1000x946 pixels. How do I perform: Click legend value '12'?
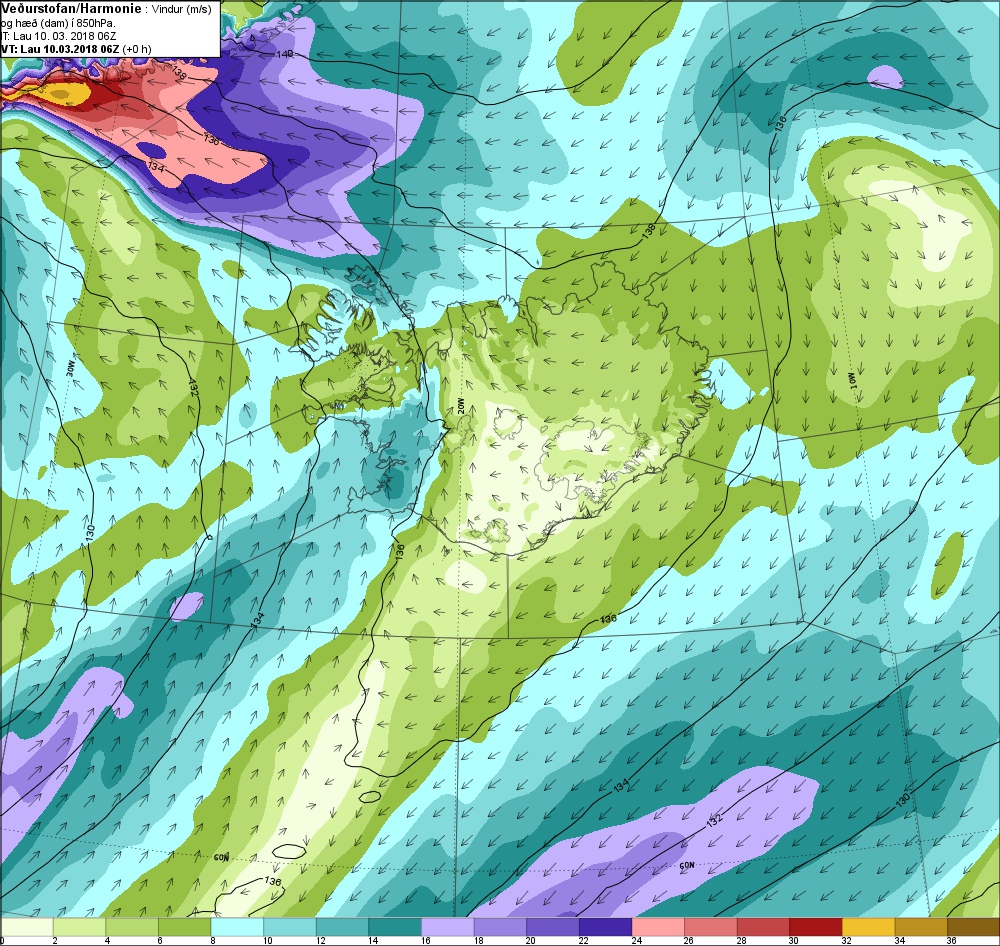coord(320,940)
